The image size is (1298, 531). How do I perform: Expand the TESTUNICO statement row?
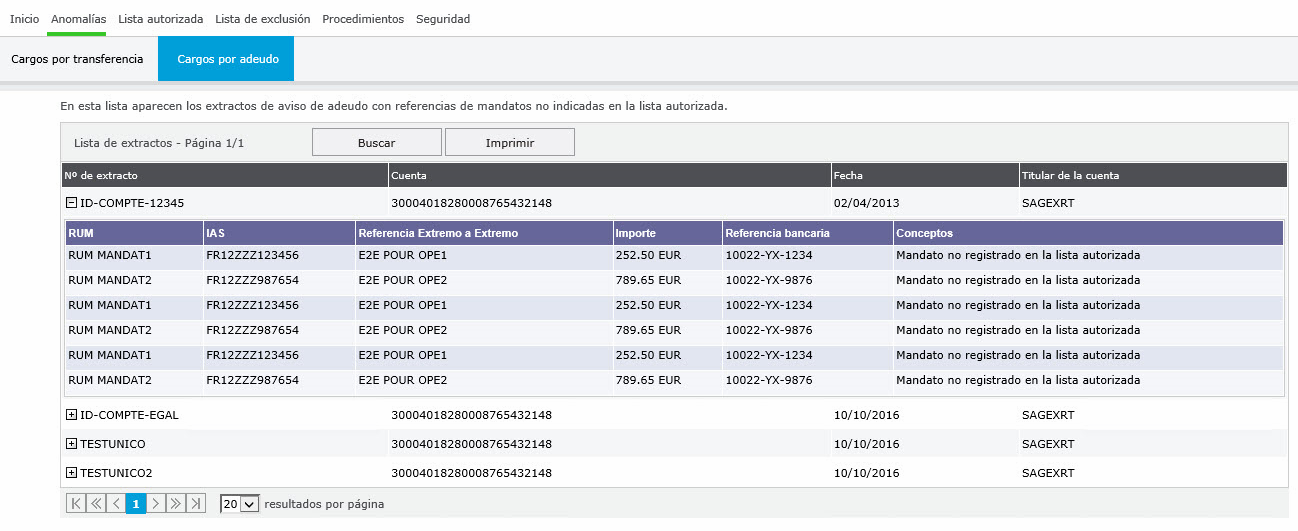71,444
